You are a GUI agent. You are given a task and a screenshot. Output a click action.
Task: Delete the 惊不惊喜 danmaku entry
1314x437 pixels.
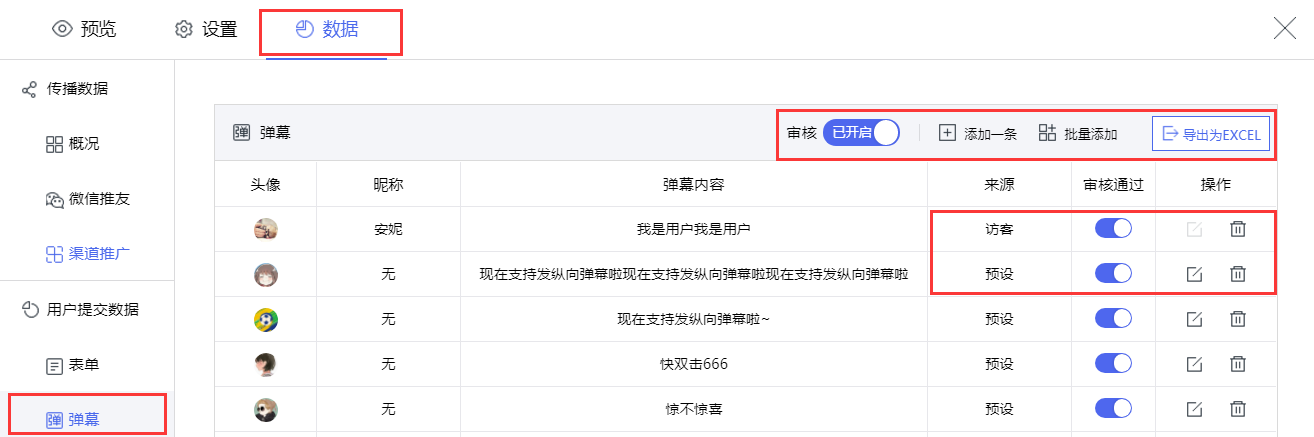[1237, 409]
